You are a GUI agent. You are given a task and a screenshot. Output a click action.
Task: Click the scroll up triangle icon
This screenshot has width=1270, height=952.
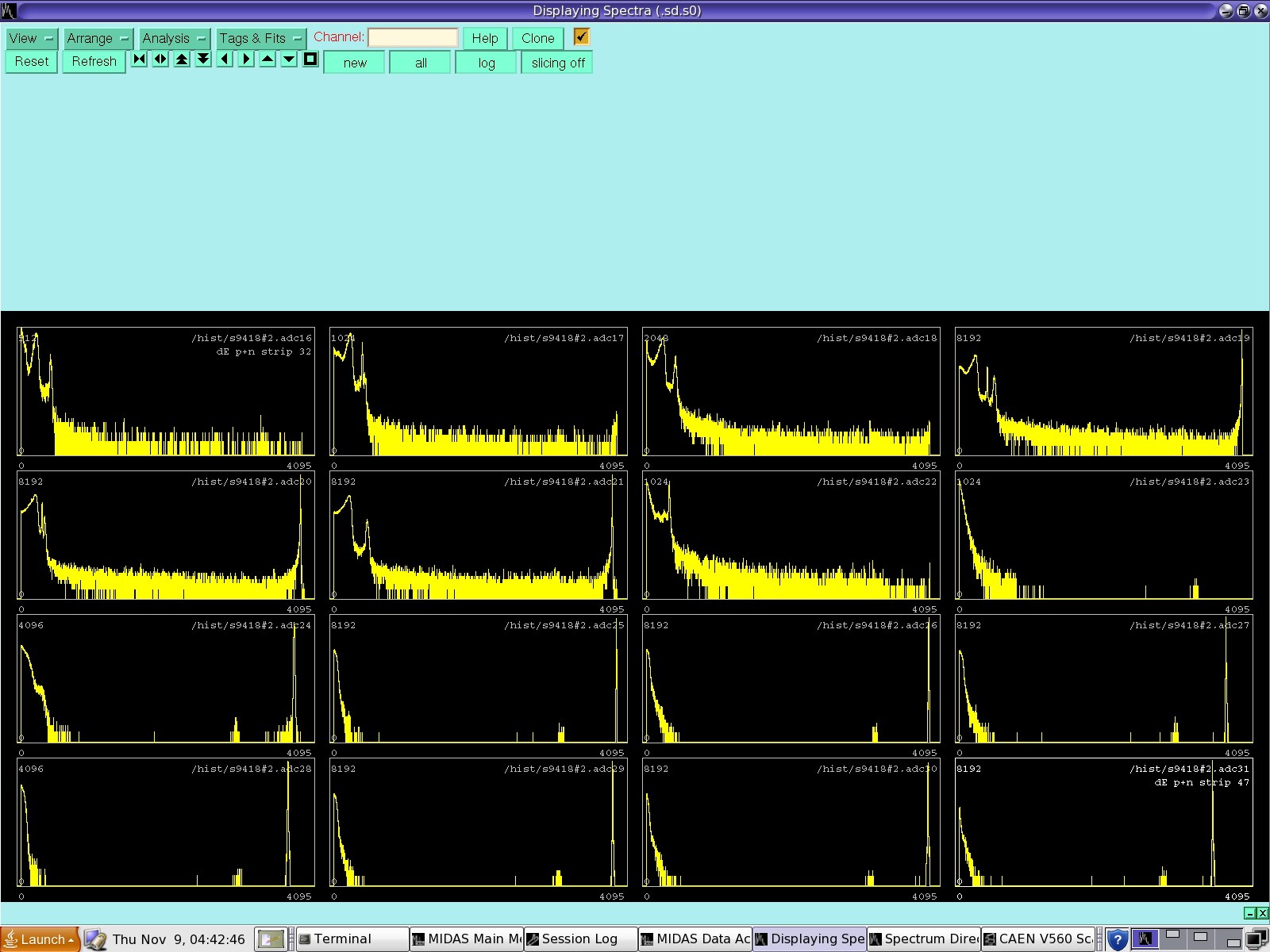pyautogui.click(x=268, y=59)
